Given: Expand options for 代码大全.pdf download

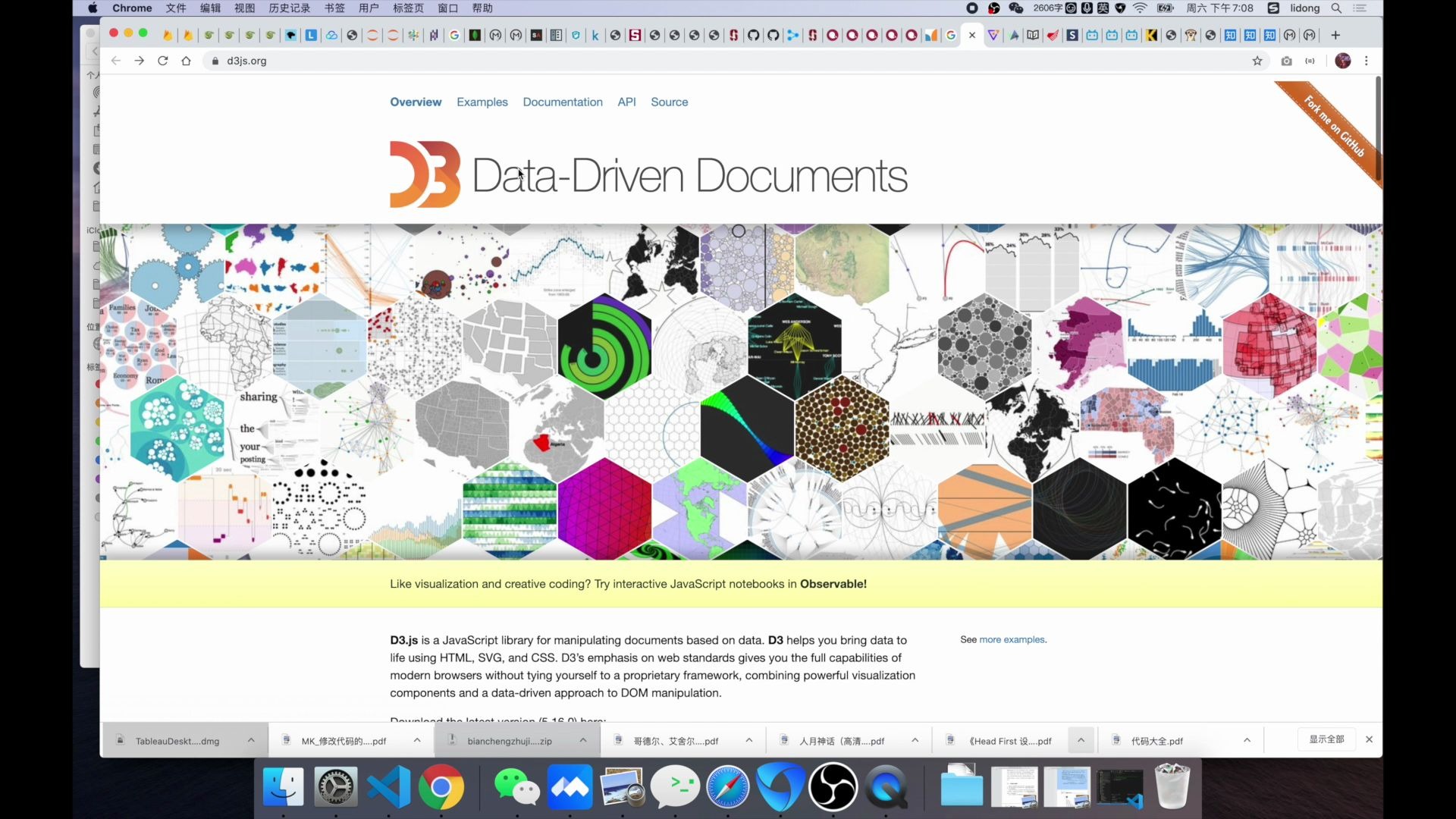Looking at the screenshot, I should (1247, 740).
